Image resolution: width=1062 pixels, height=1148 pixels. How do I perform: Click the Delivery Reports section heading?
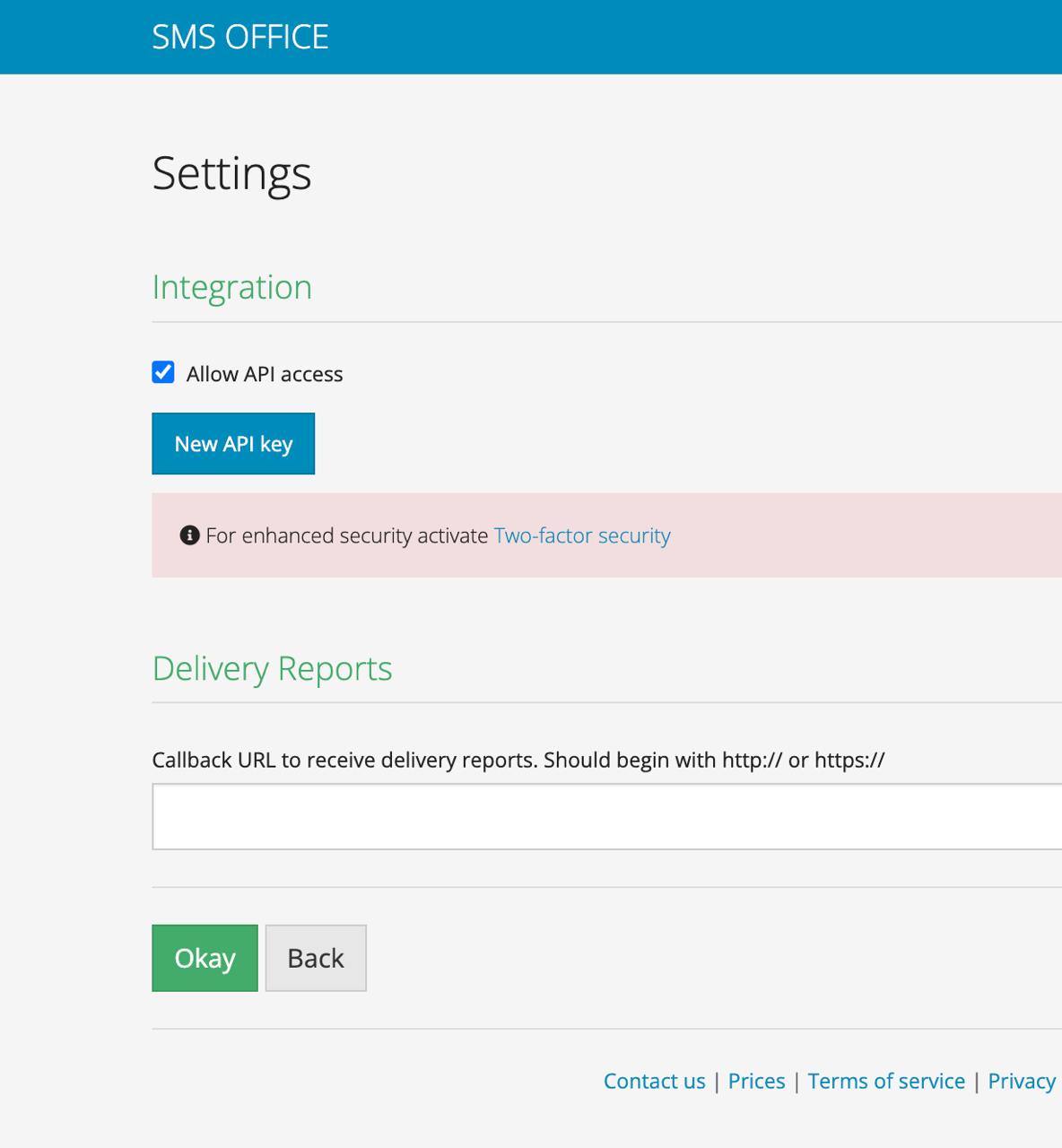point(272,668)
